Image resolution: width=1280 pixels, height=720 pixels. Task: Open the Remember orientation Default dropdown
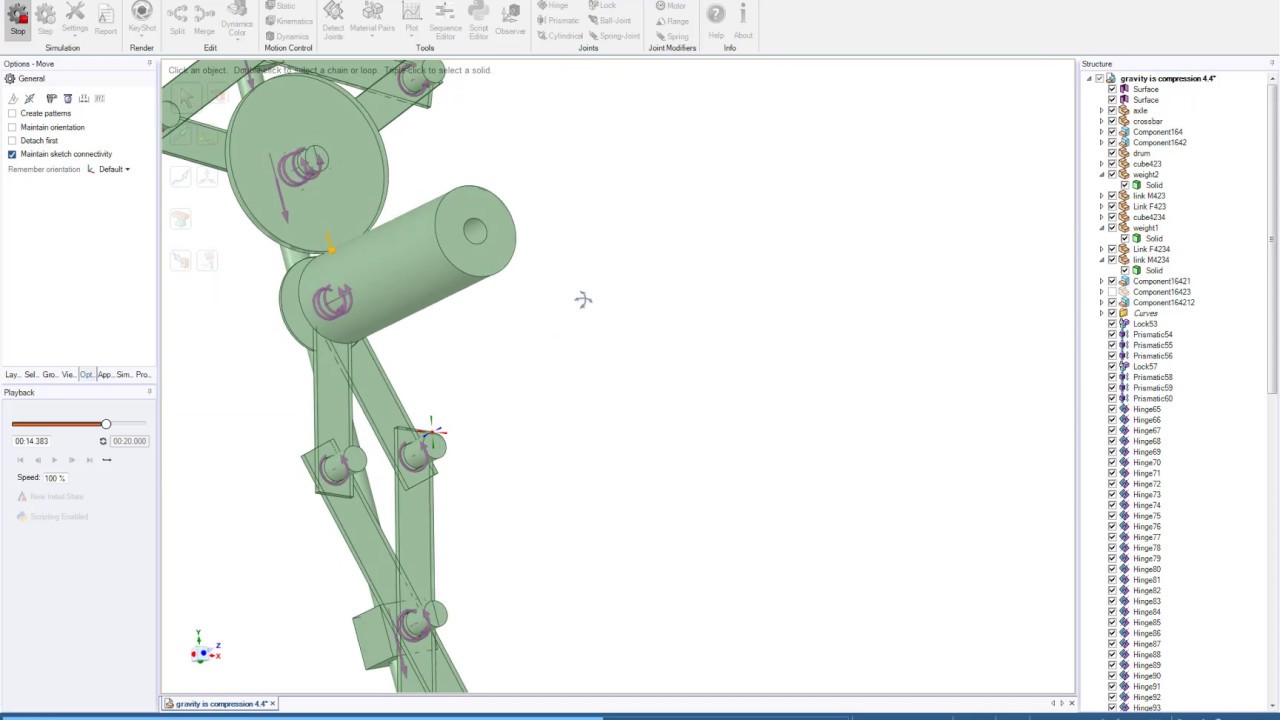(x=114, y=170)
